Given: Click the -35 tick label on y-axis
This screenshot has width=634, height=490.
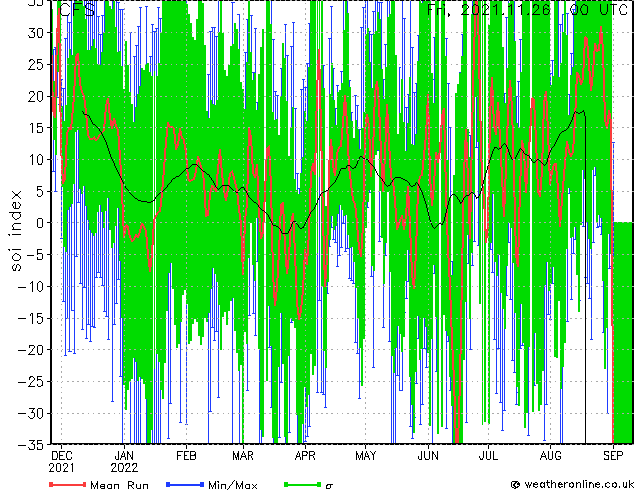Looking at the screenshot, I should (30, 445).
